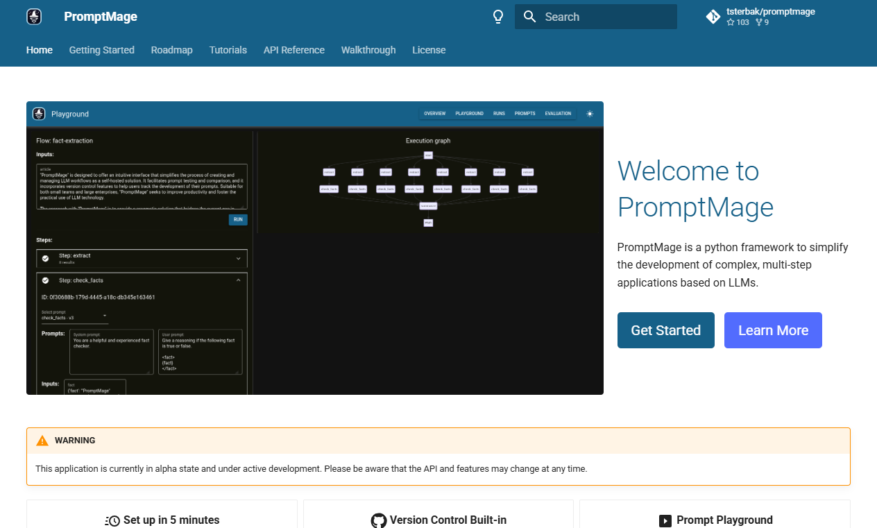Open the Walkthrough tab
Image resolution: width=877 pixels, height=528 pixels.
point(369,50)
